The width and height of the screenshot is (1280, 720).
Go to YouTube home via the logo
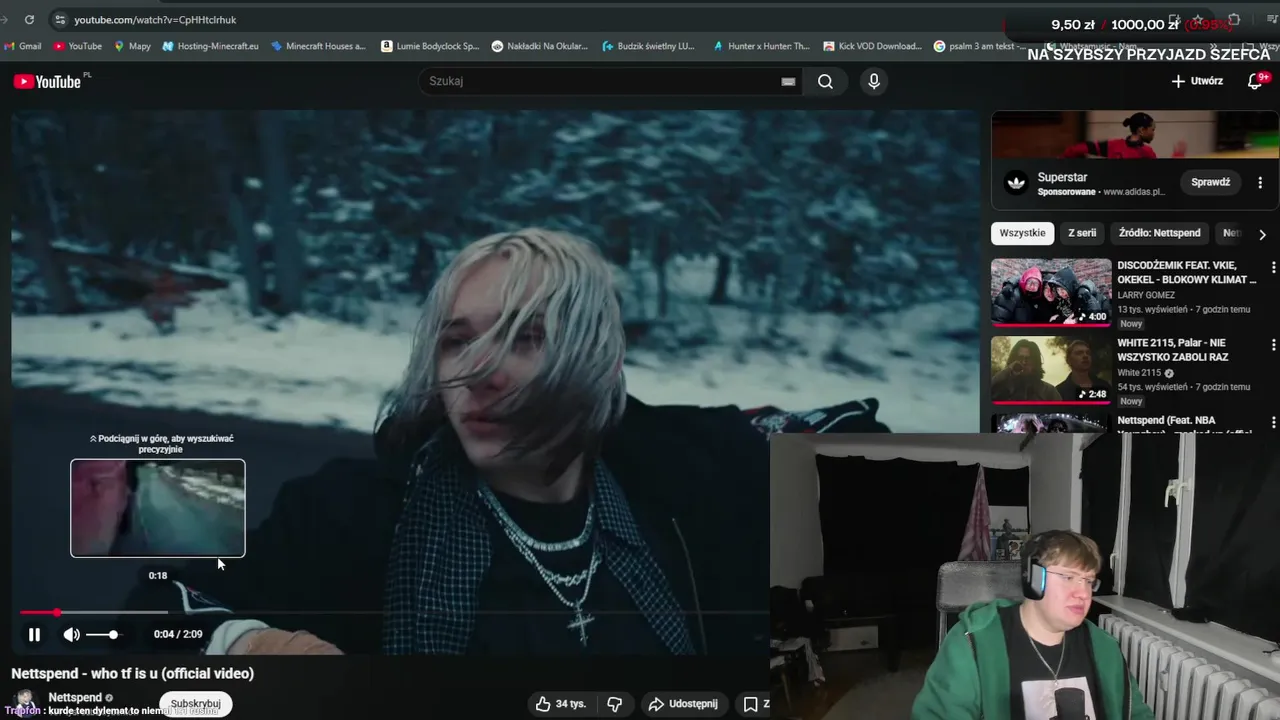coord(47,82)
